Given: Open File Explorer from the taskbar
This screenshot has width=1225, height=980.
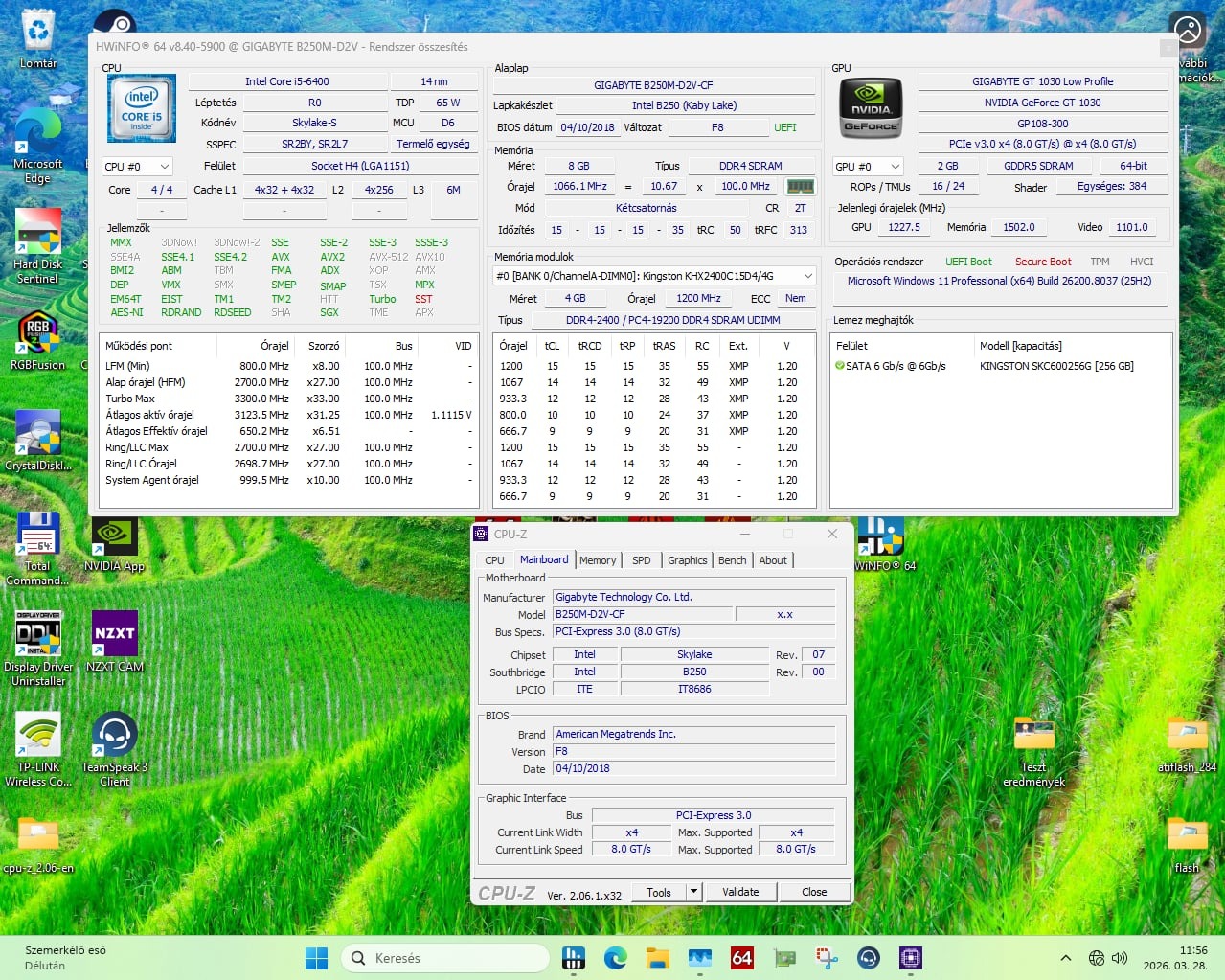Looking at the screenshot, I should (657, 957).
